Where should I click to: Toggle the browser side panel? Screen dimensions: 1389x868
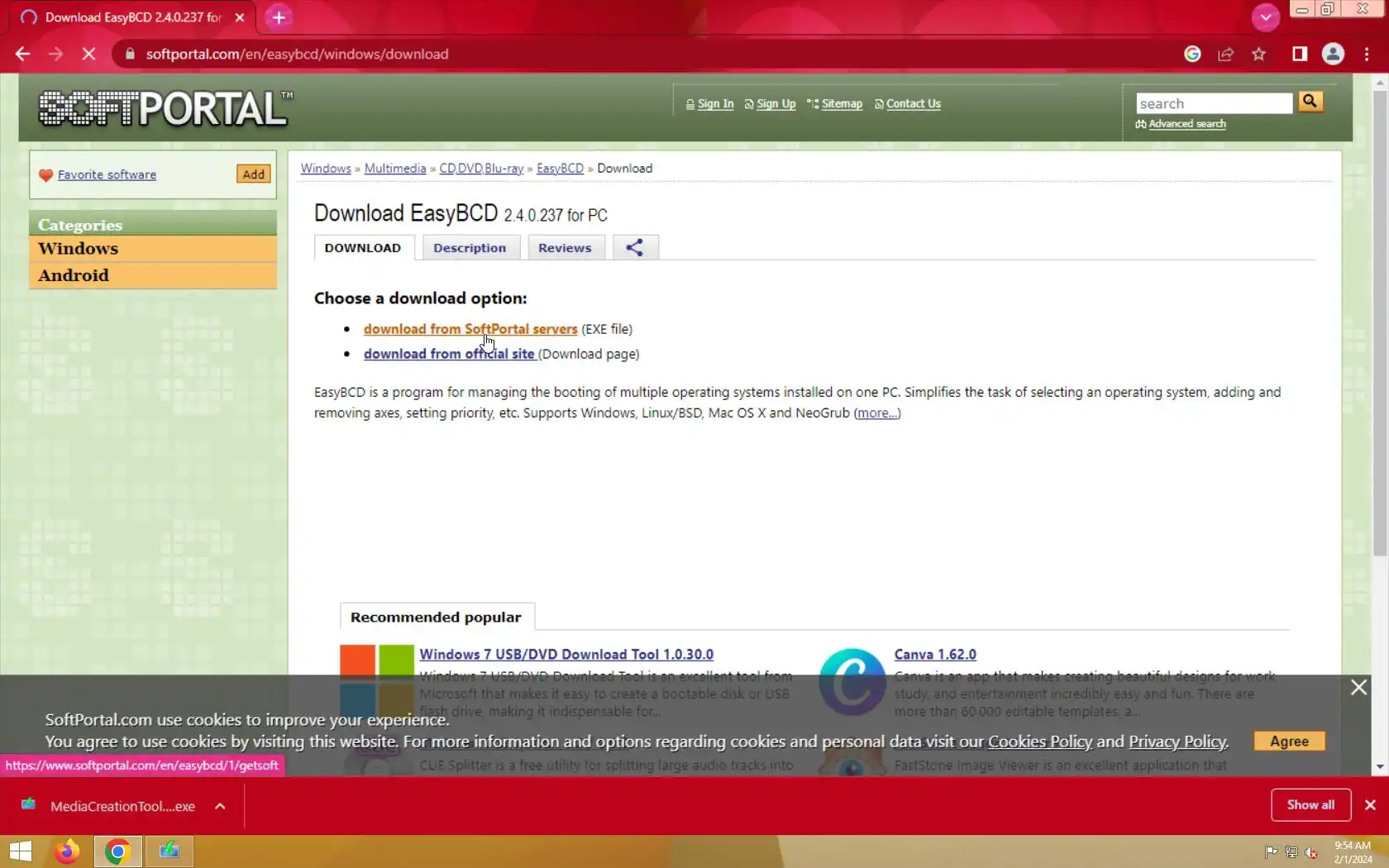[1300, 54]
